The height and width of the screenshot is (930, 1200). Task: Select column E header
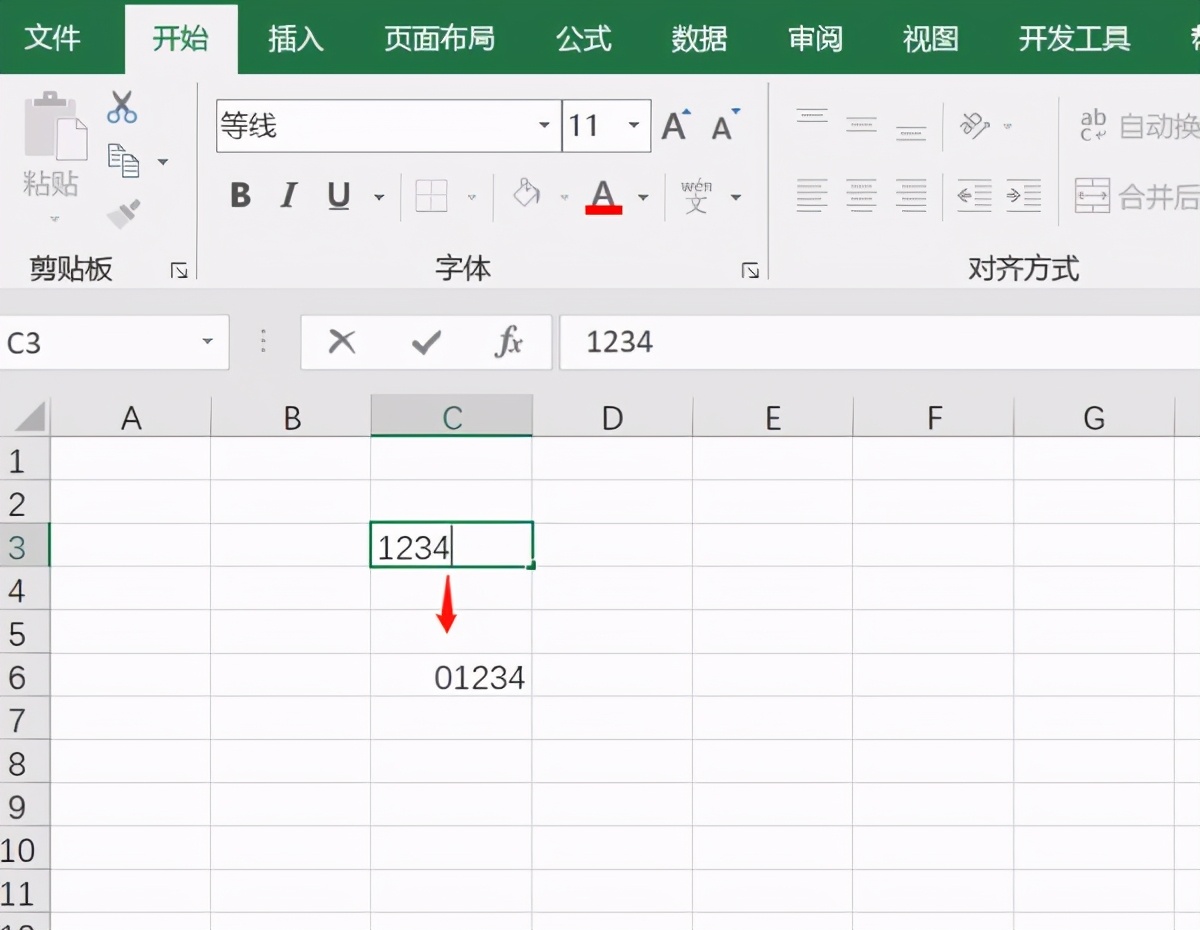(772, 417)
